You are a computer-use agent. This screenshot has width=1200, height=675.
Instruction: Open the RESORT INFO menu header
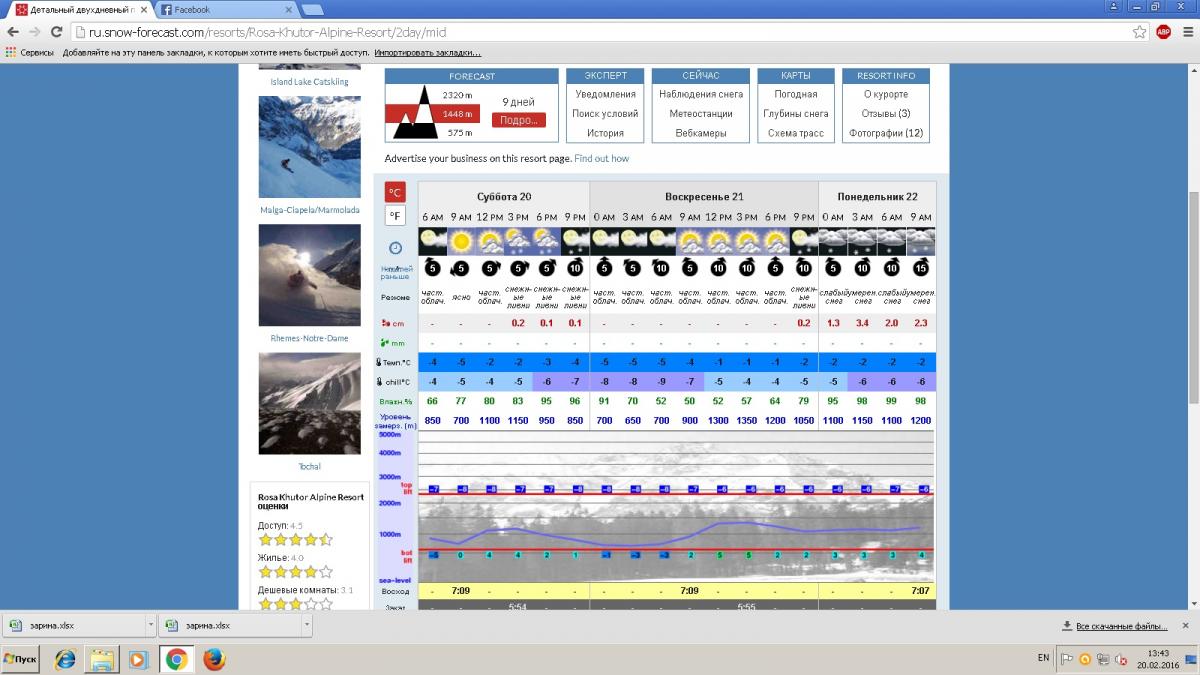pos(886,76)
